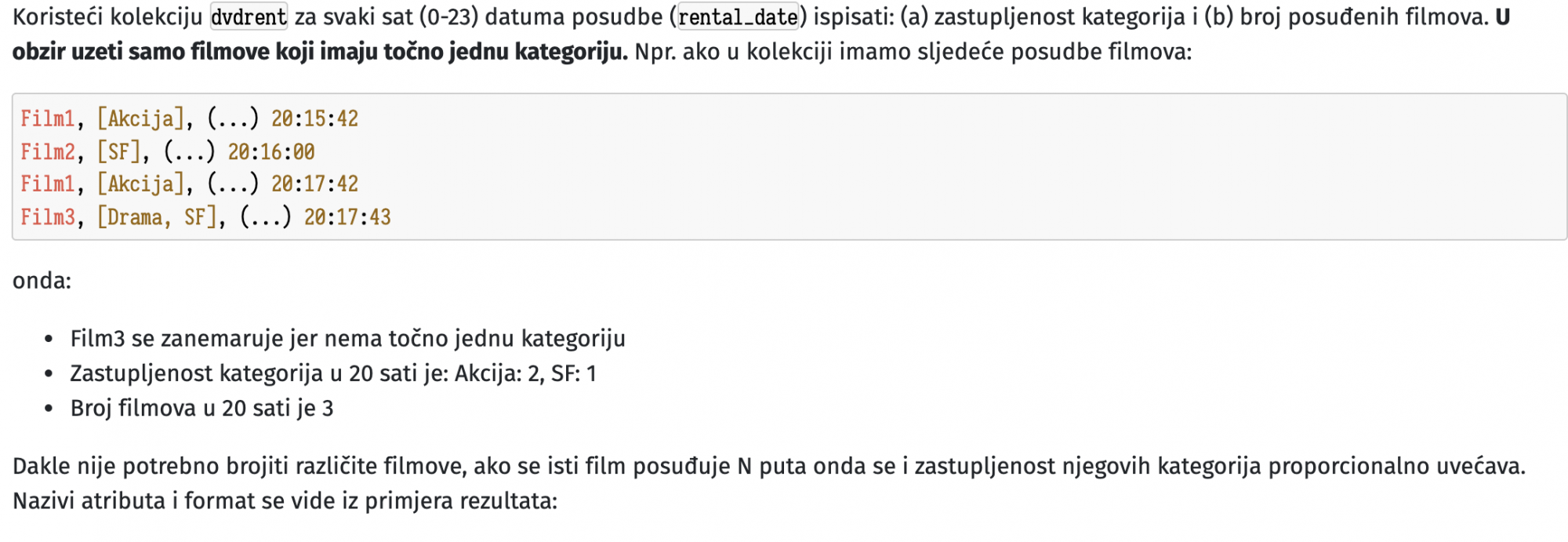Click the paragraph starting Dakle nije potrebno

click(769, 466)
